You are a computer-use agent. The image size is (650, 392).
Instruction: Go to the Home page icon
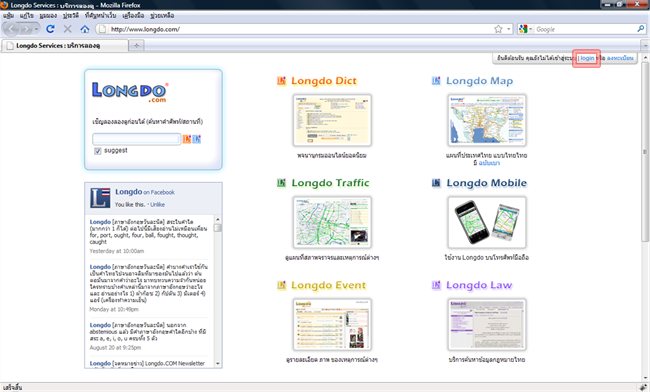(85, 29)
